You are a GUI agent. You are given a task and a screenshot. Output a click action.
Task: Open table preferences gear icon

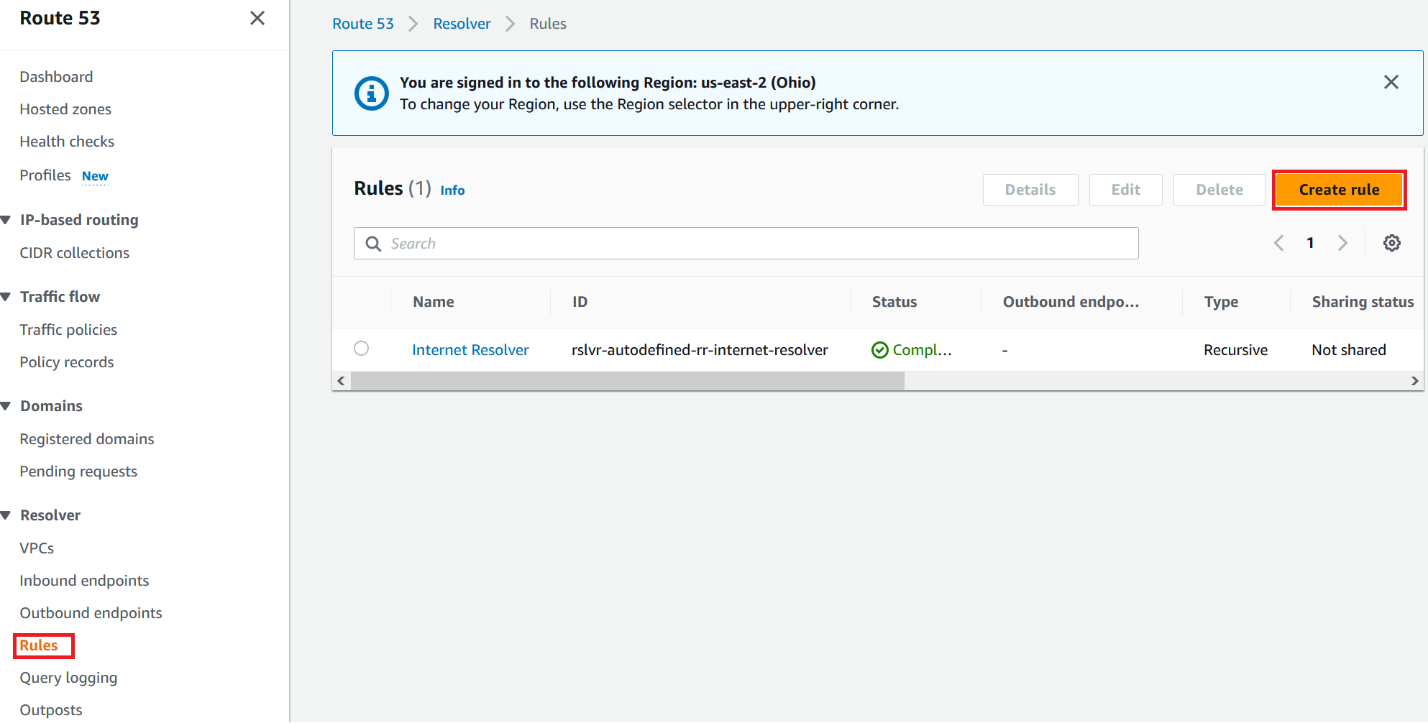[1391, 243]
